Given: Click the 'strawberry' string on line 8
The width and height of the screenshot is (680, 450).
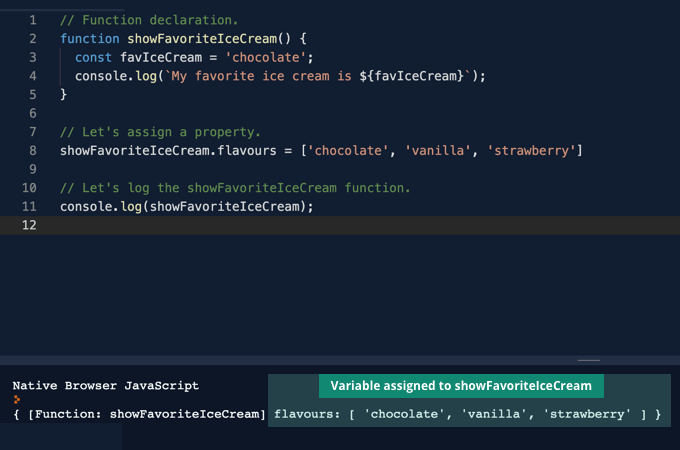Looking at the screenshot, I should pyautogui.click(x=532, y=151).
